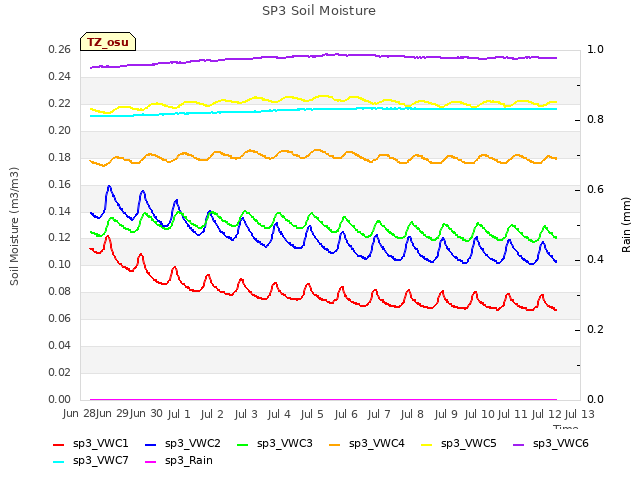640x480 pixels.
Task: Click the cyan sp3_VWC7 legend swatch
Action: [59, 462]
